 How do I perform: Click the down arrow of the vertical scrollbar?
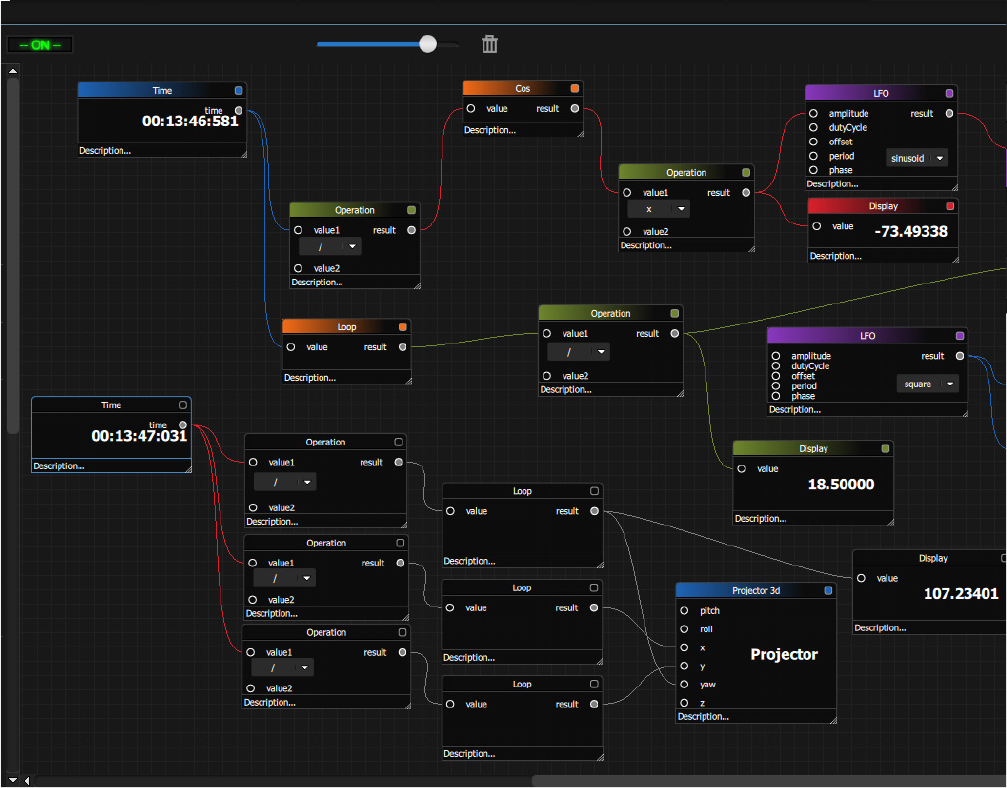point(12,780)
